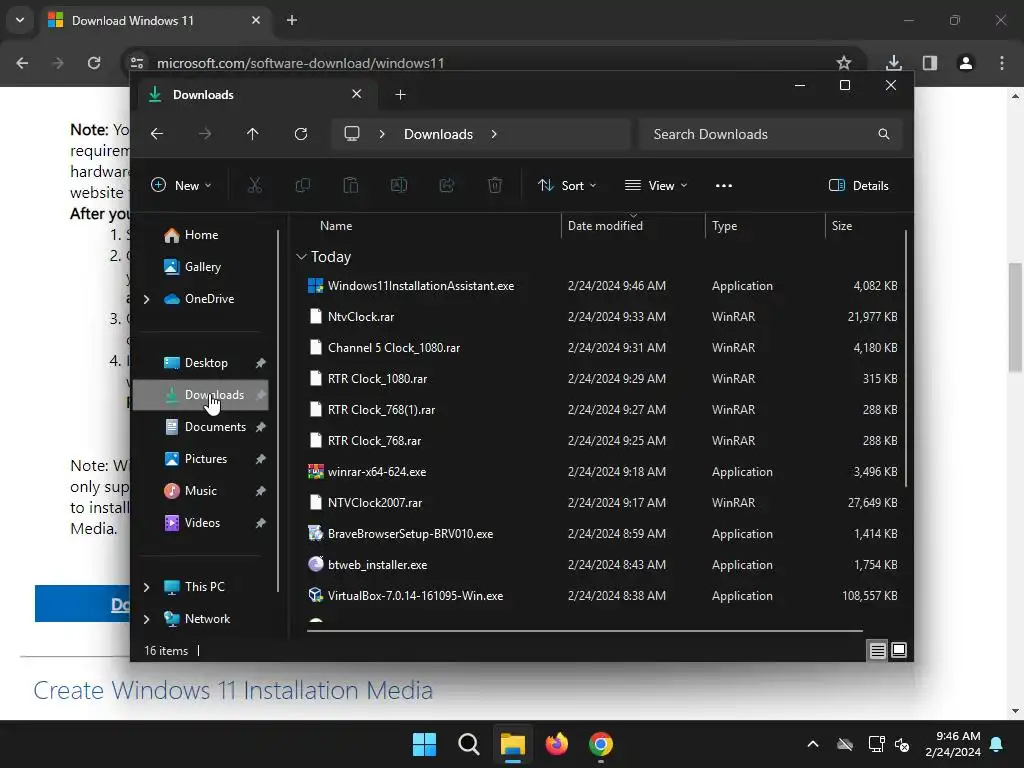Screen dimensions: 1024x768
Task: Open notification bell in system tray
Action: 997,744
